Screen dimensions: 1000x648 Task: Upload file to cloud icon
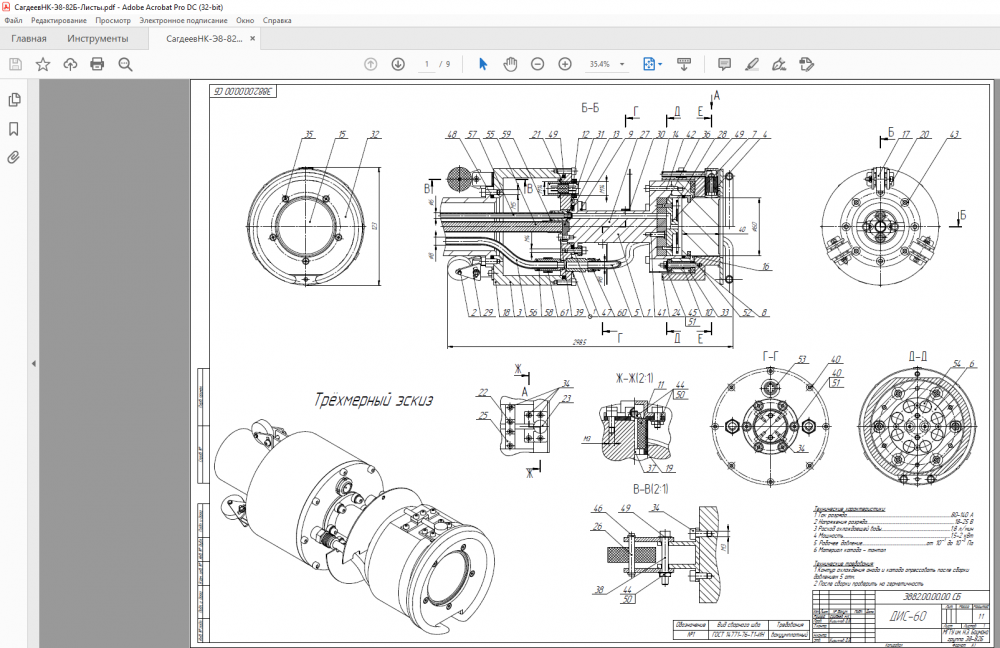pos(70,64)
